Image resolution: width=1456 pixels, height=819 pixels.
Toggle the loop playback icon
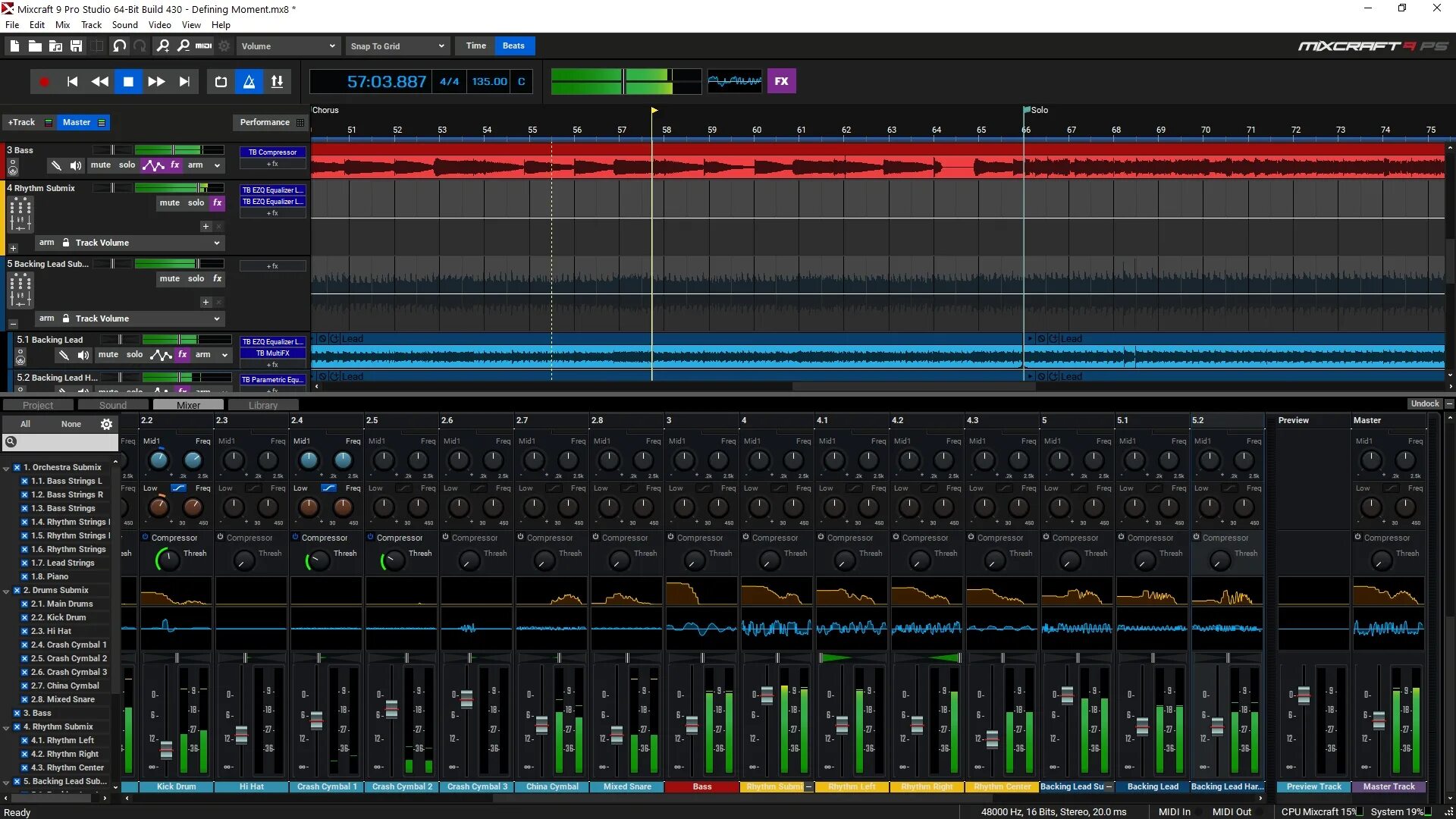tap(220, 81)
